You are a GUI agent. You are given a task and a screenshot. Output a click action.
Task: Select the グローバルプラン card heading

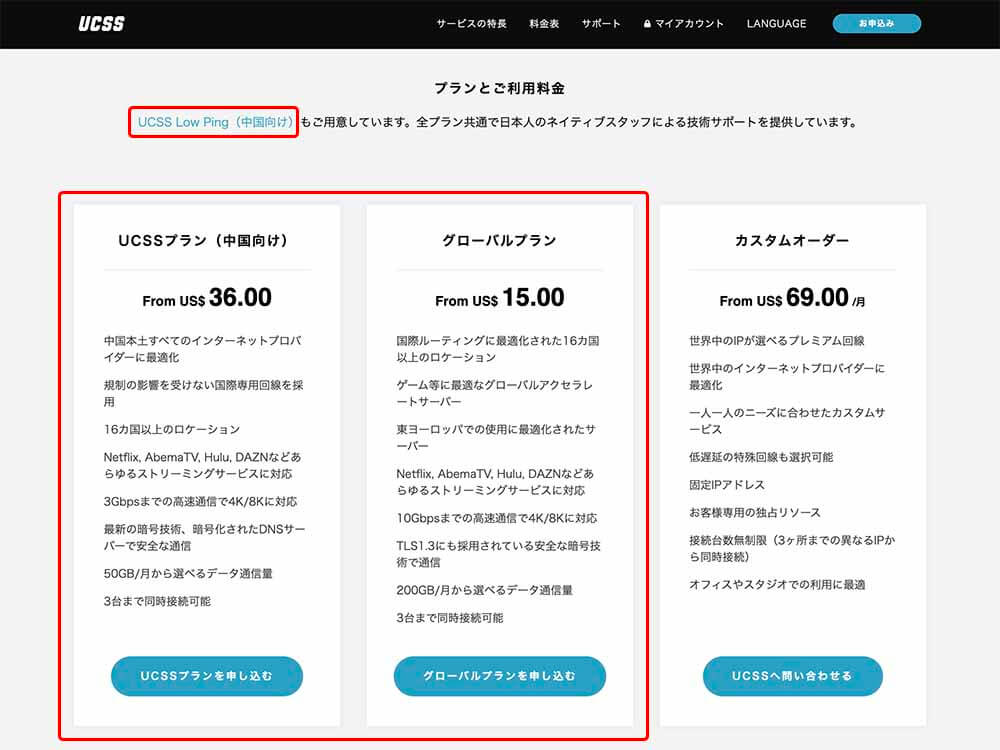click(500, 240)
